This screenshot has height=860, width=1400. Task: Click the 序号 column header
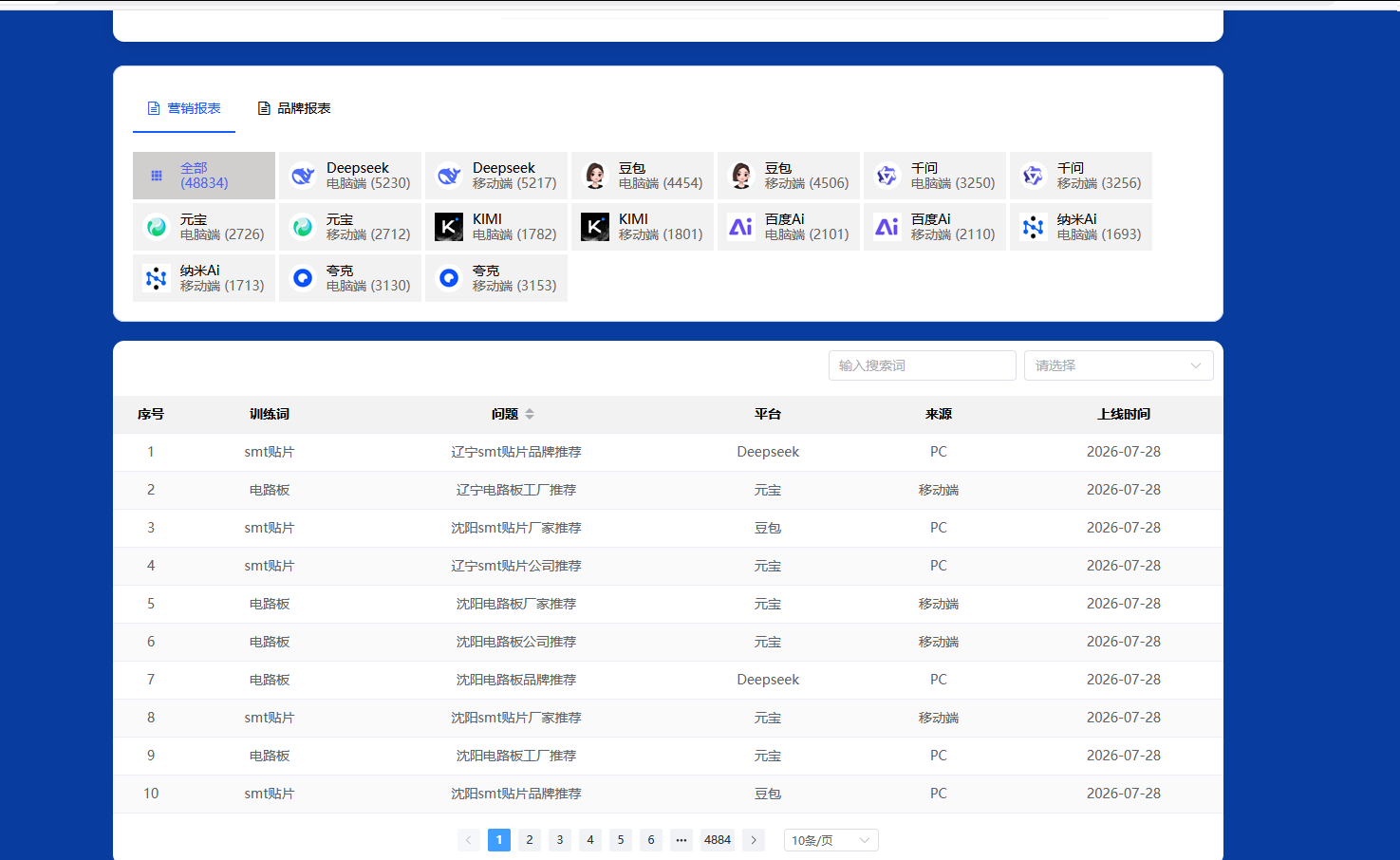[151, 414]
